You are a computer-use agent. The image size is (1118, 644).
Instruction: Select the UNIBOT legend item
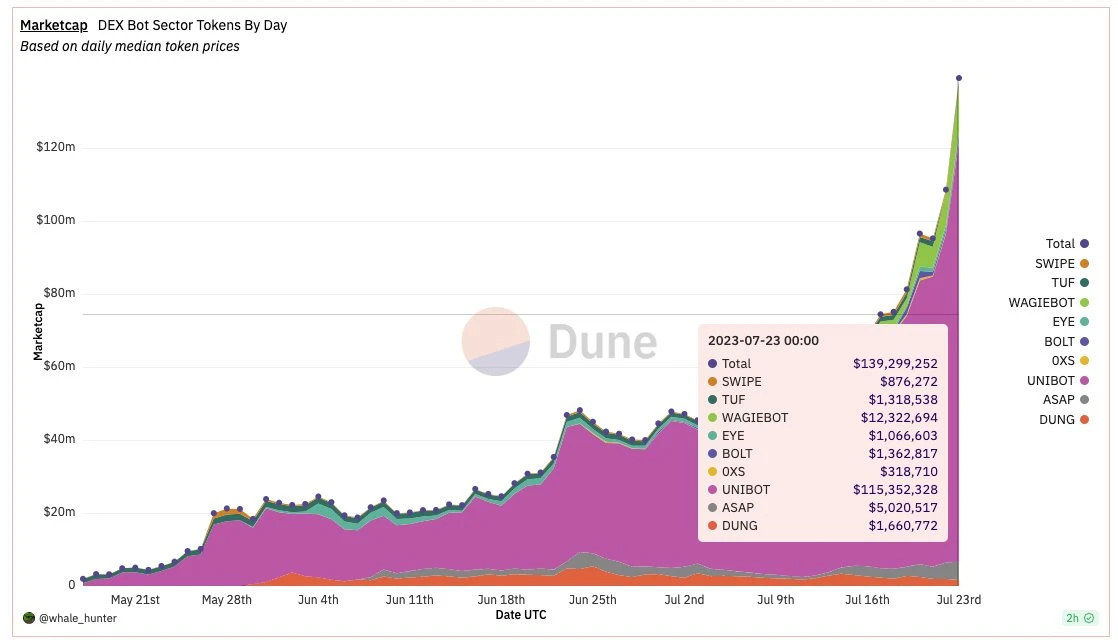point(1057,381)
